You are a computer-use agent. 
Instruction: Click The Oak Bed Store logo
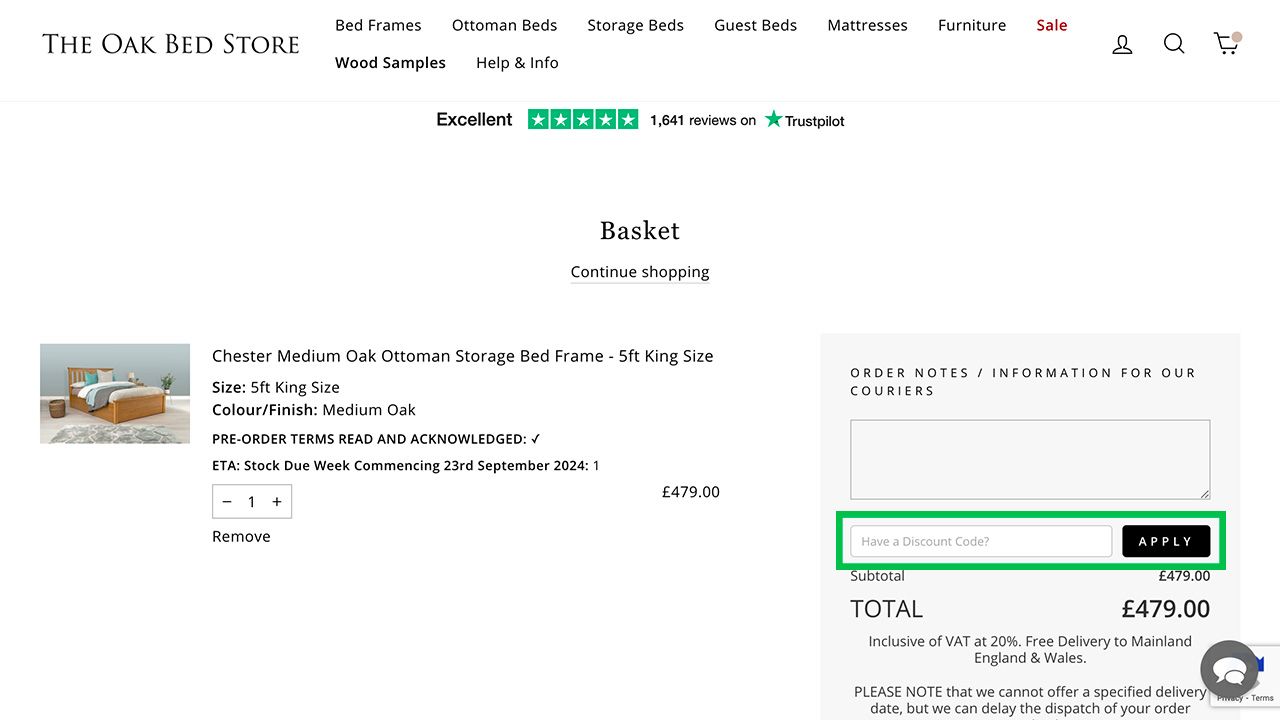pos(171,44)
